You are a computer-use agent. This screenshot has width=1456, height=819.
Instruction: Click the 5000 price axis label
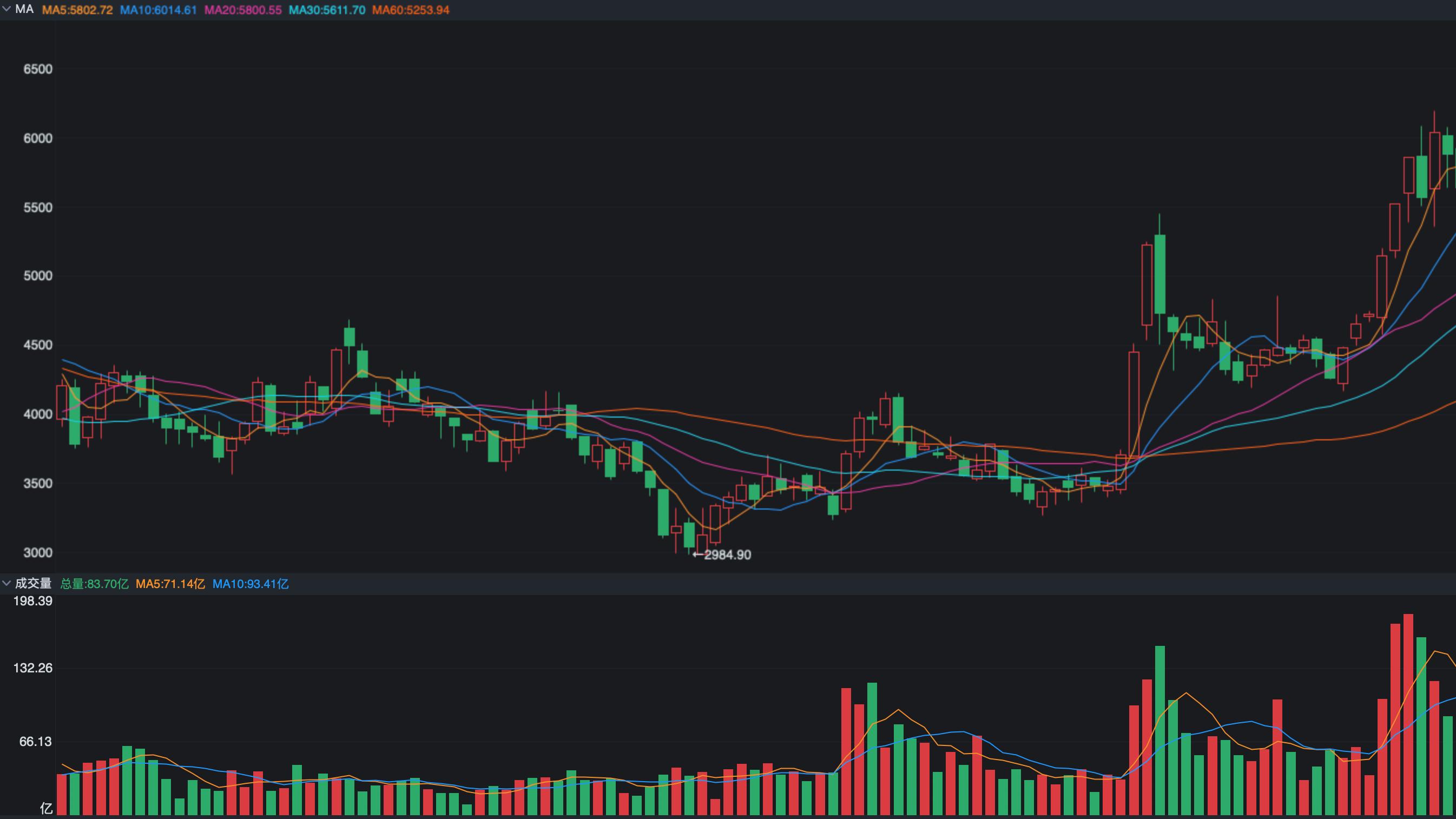(37, 276)
